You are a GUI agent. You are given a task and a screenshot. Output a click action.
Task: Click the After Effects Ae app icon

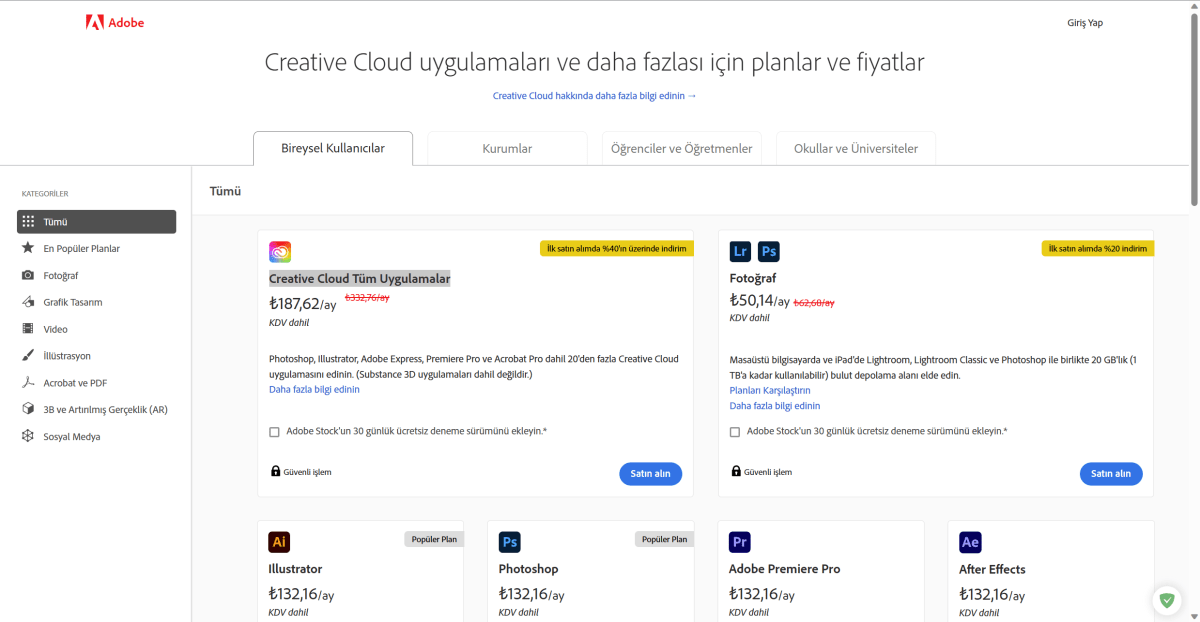pos(970,542)
